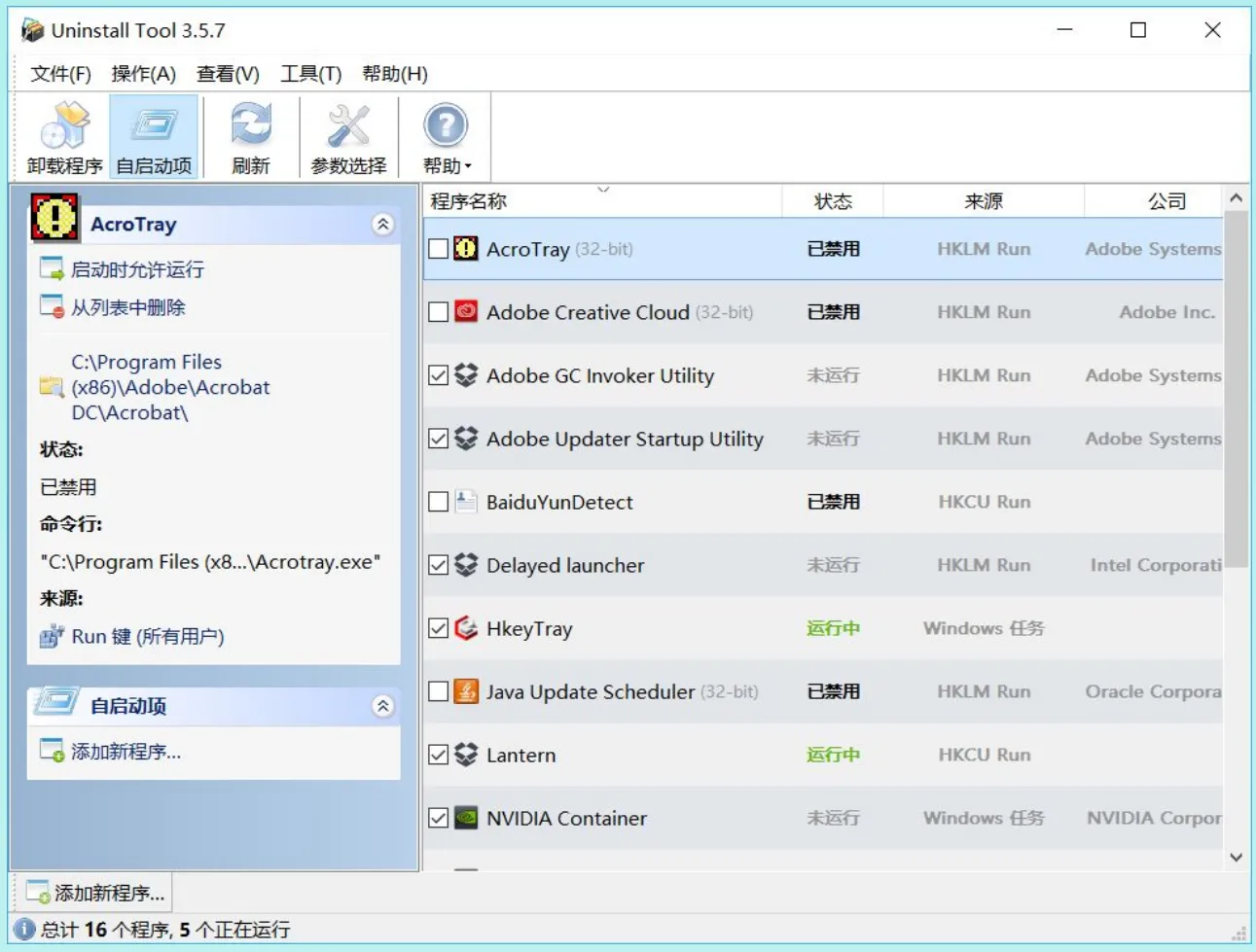This screenshot has width=1256, height=952.
Task: Open the 卸载程序 uninstaller toolbar icon
Action: (65, 137)
